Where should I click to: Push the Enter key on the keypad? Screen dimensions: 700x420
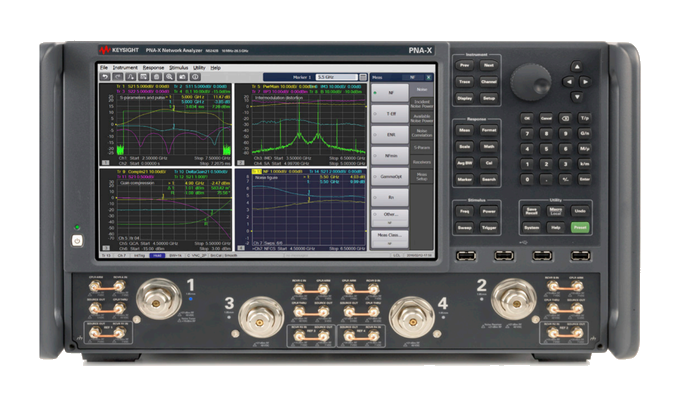point(584,179)
